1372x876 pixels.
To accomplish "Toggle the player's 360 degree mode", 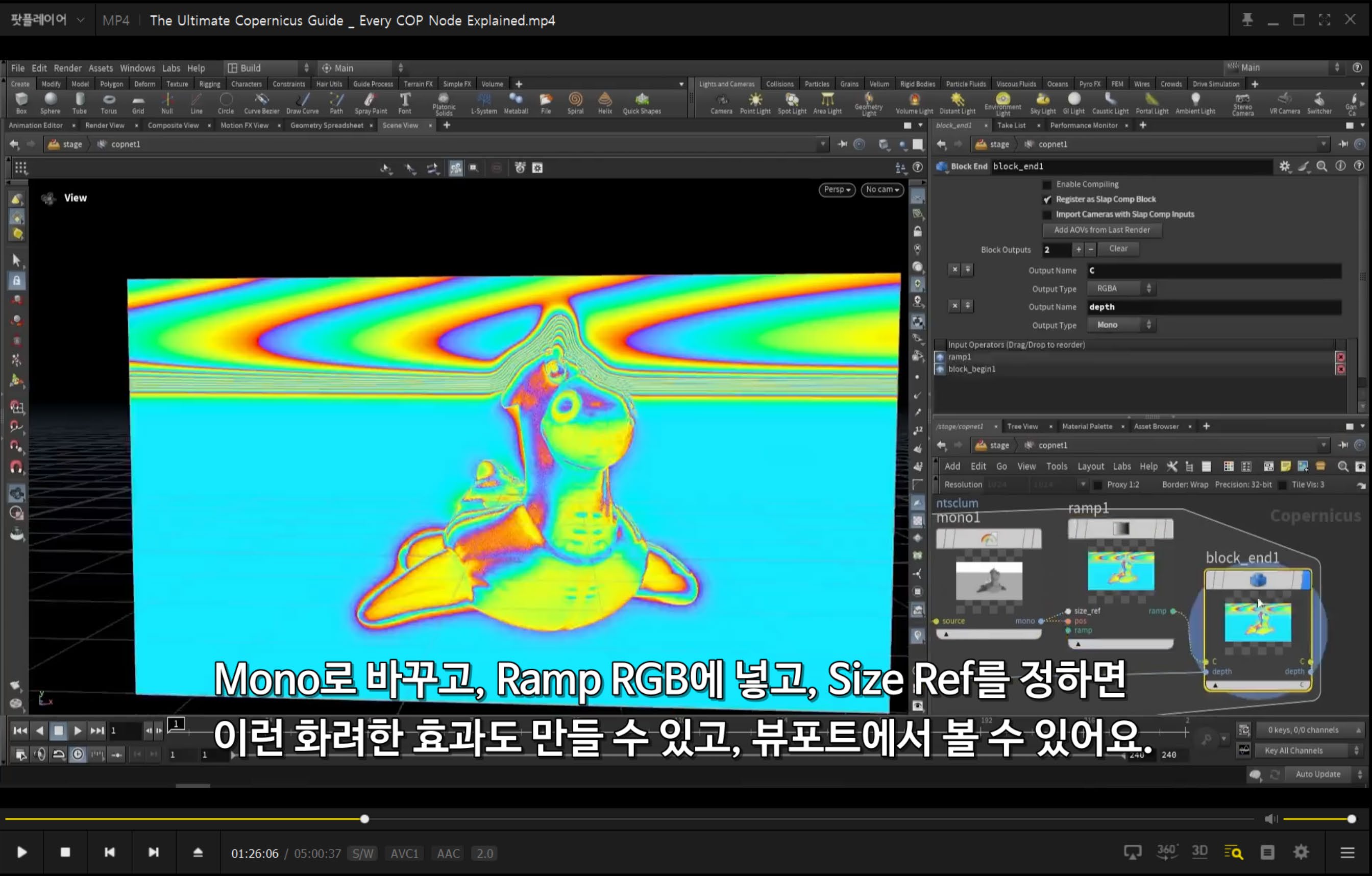I will [1166, 851].
